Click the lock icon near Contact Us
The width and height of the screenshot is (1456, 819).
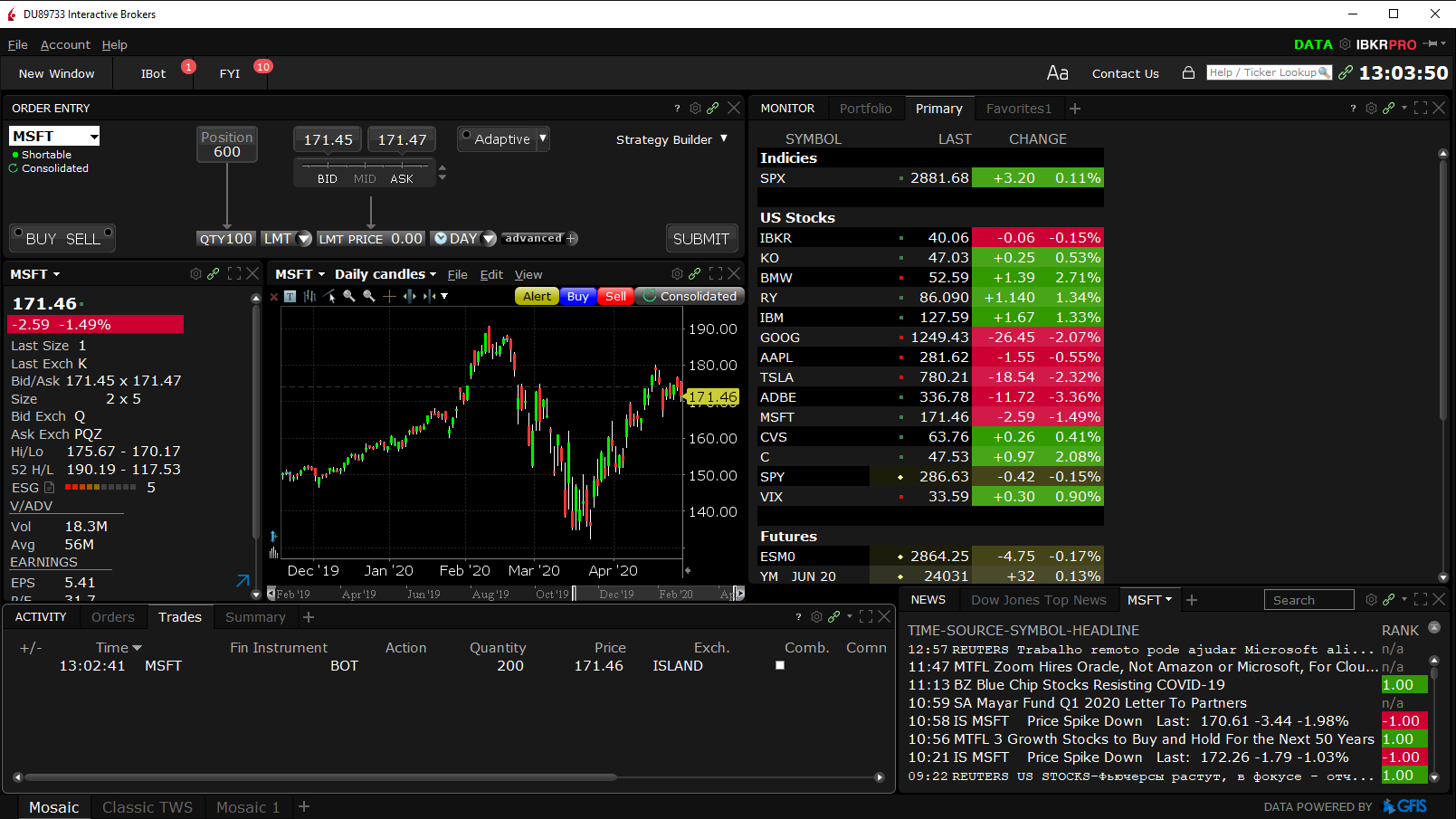click(x=1187, y=72)
